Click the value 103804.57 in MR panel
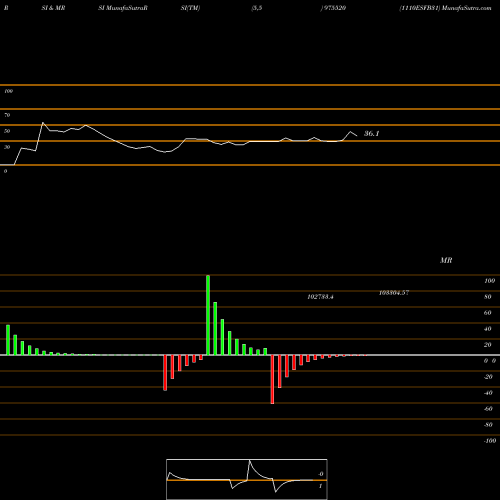 [x=394, y=293]
